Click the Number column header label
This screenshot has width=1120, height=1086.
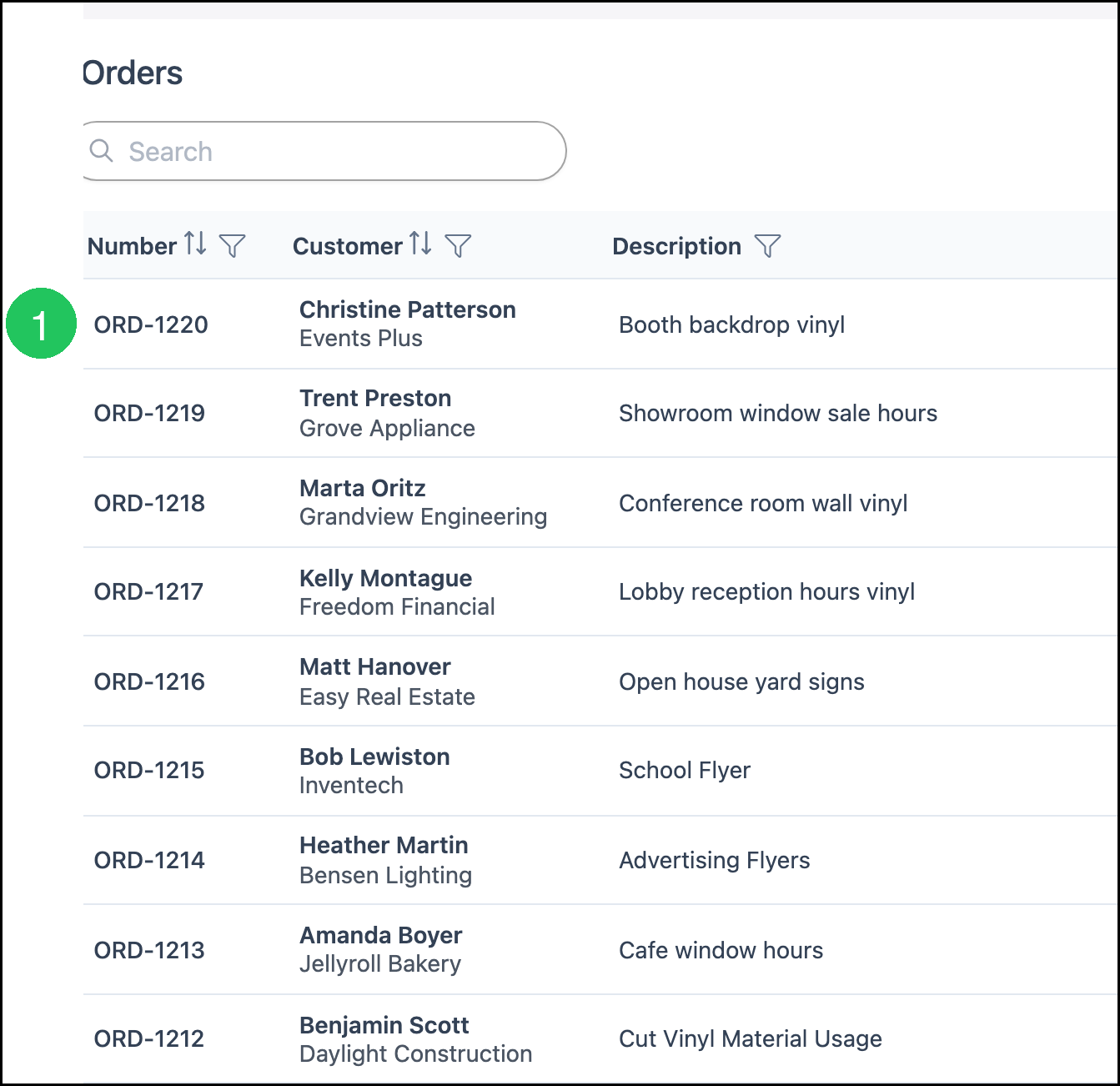(x=133, y=246)
